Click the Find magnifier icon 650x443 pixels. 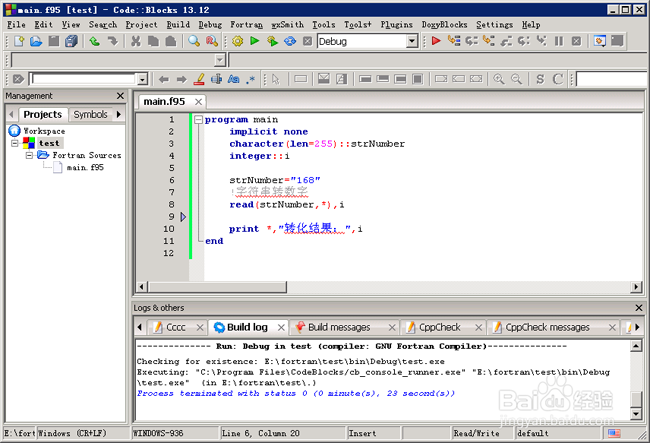(x=194, y=41)
